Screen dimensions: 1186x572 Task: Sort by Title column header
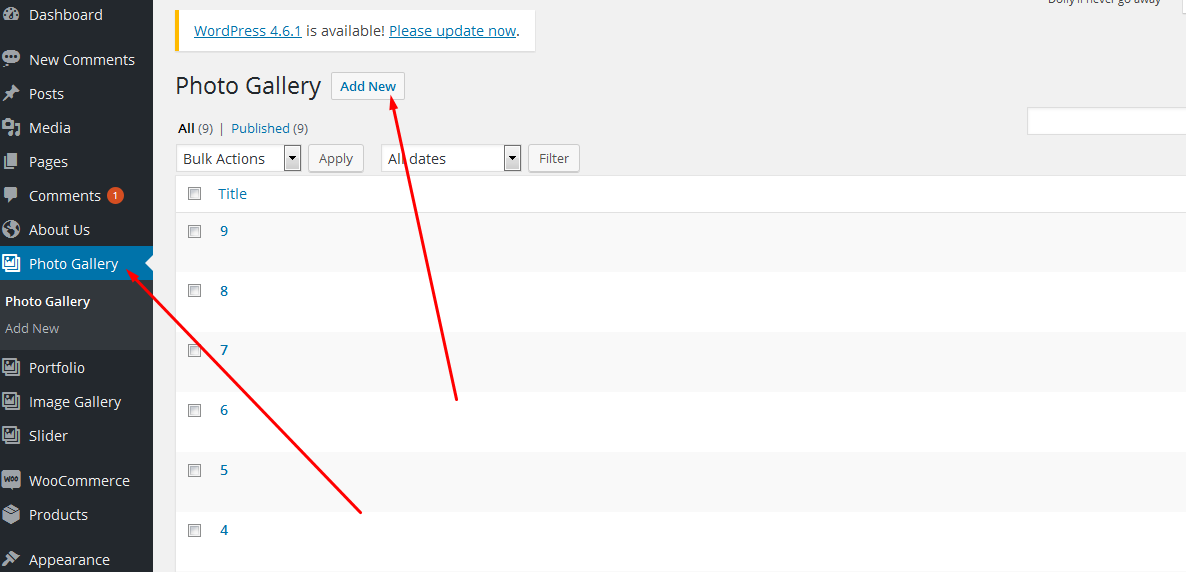[x=232, y=194]
